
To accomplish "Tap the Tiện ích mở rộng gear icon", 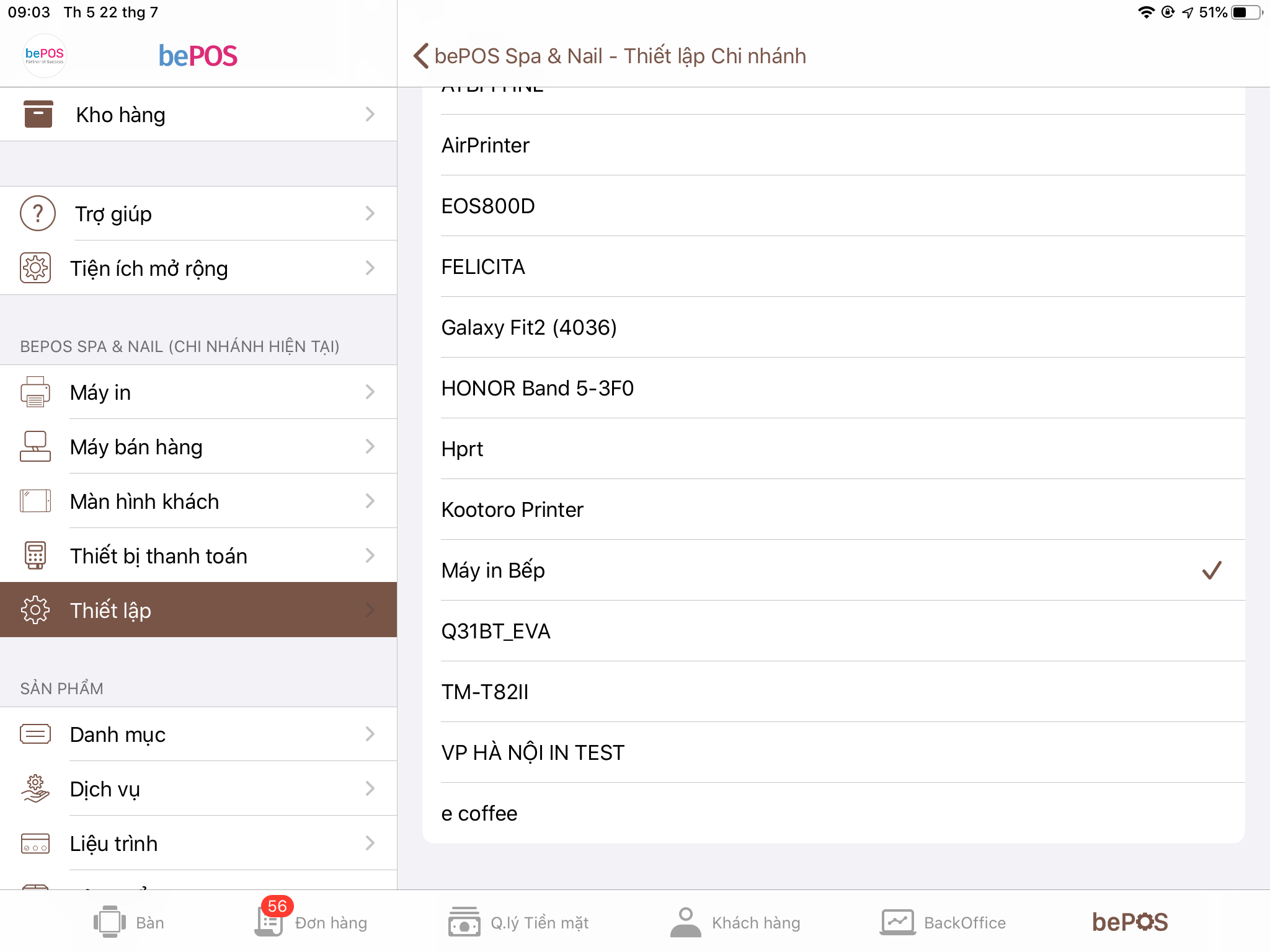I will (x=35, y=268).
